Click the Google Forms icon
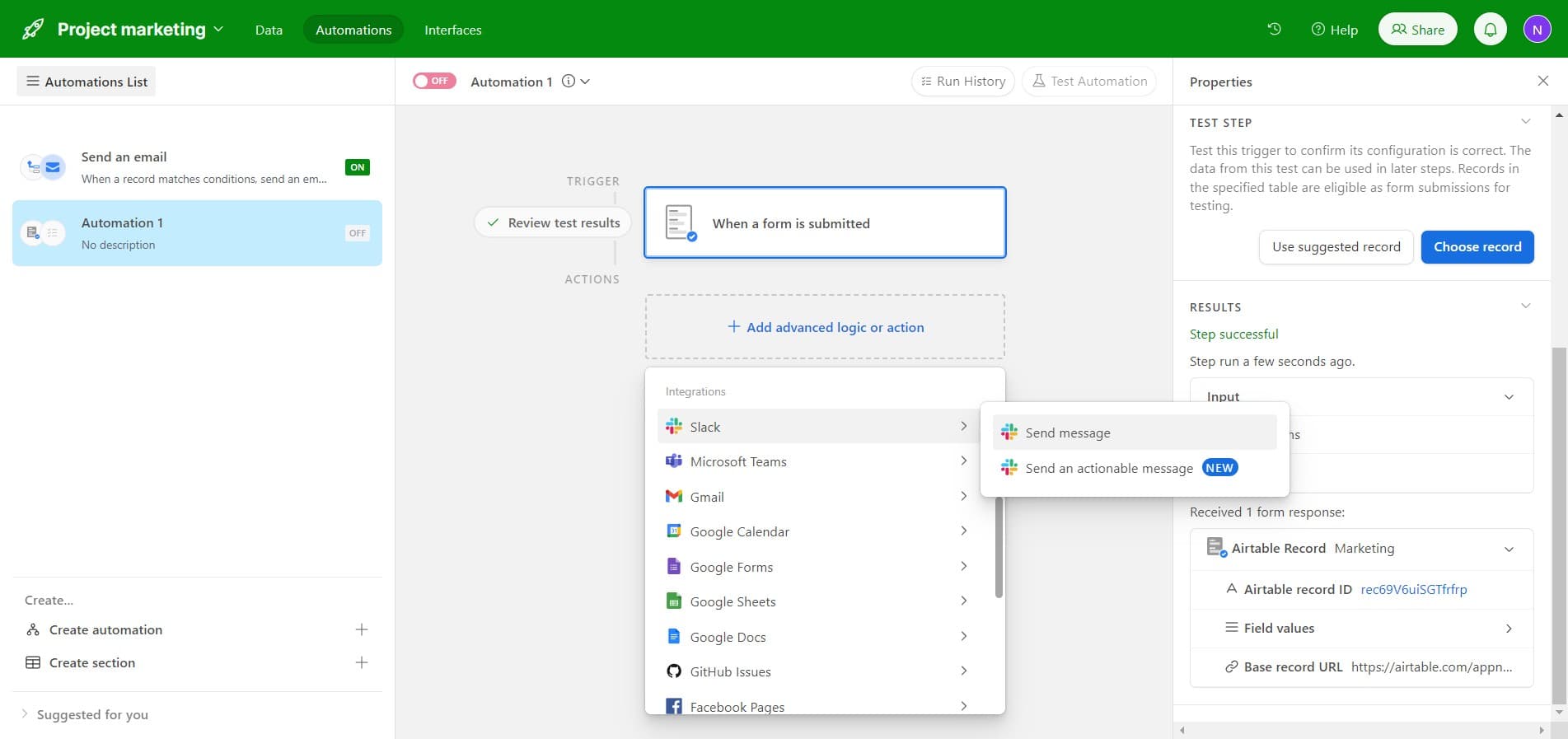 pyautogui.click(x=674, y=567)
